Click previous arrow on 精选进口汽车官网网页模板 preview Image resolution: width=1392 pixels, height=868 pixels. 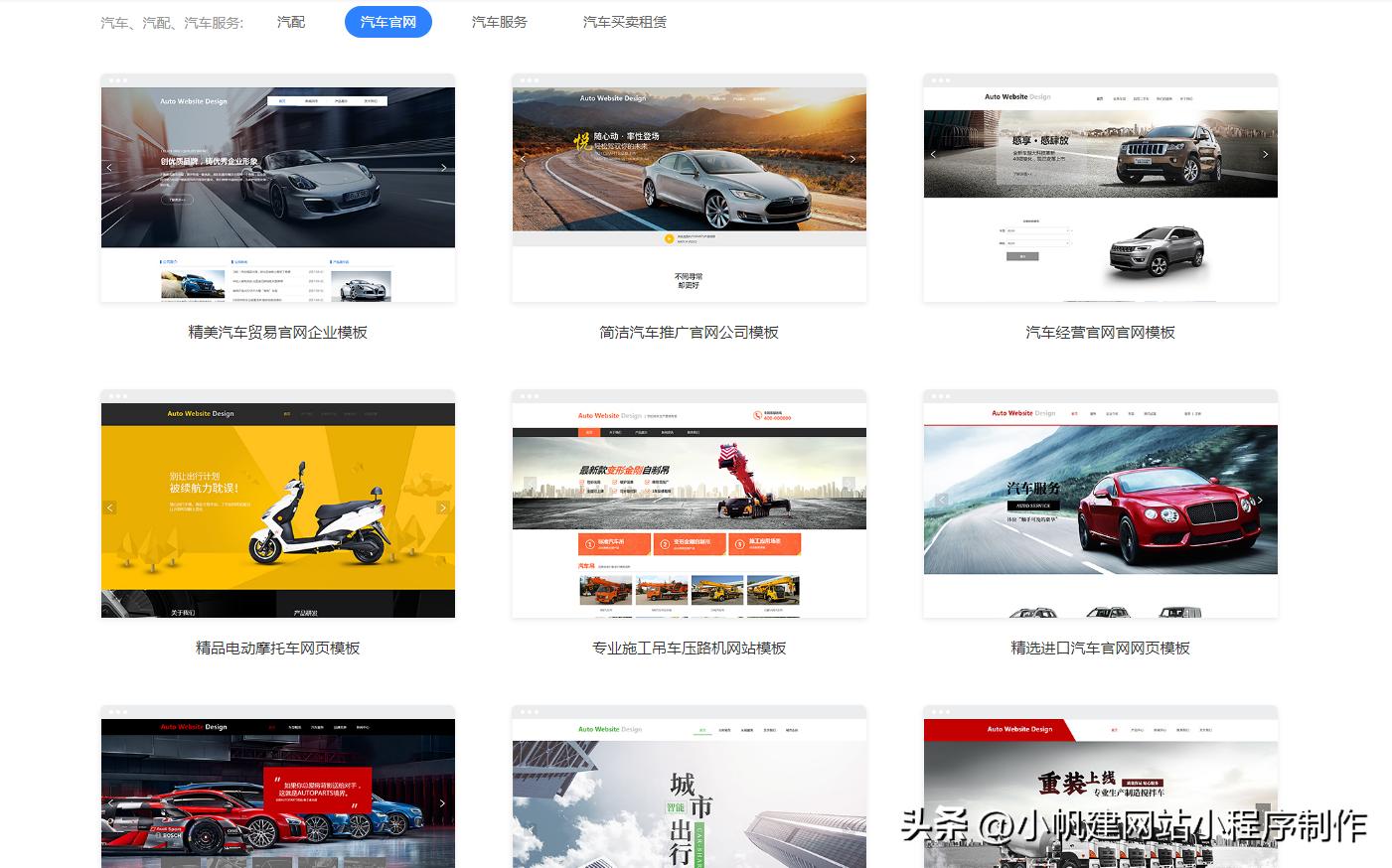point(941,500)
